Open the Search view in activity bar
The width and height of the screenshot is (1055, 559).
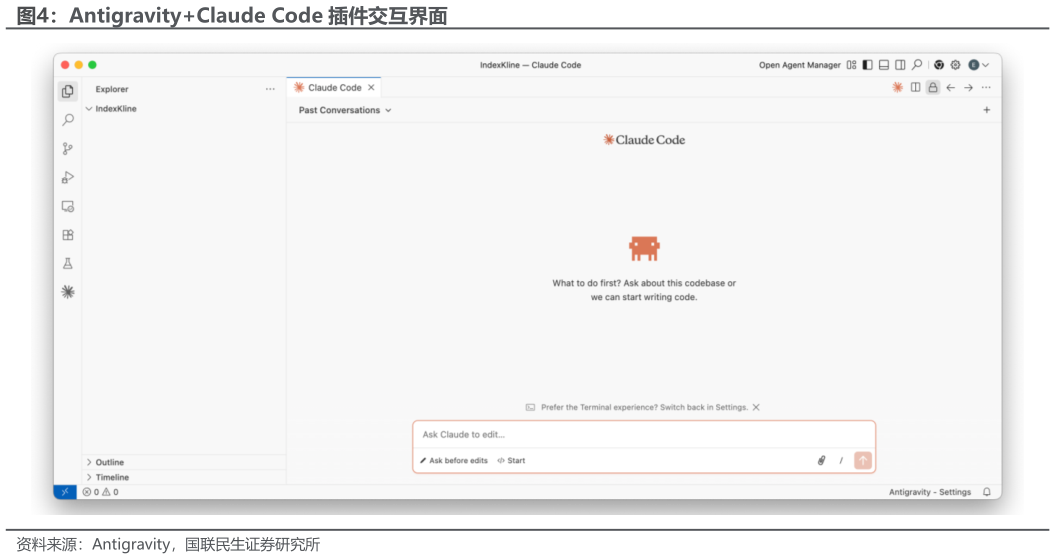pyautogui.click(x=68, y=120)
